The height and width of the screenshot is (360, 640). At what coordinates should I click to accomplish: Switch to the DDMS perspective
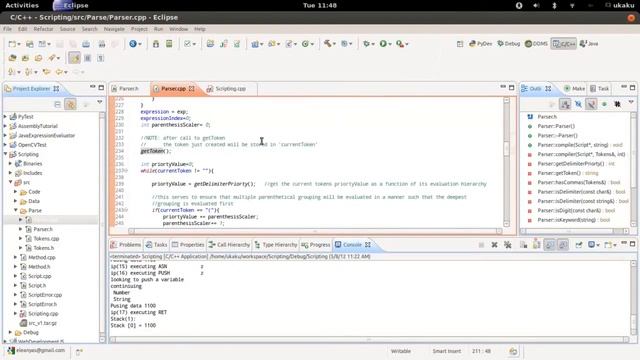(x=536, y=44)
